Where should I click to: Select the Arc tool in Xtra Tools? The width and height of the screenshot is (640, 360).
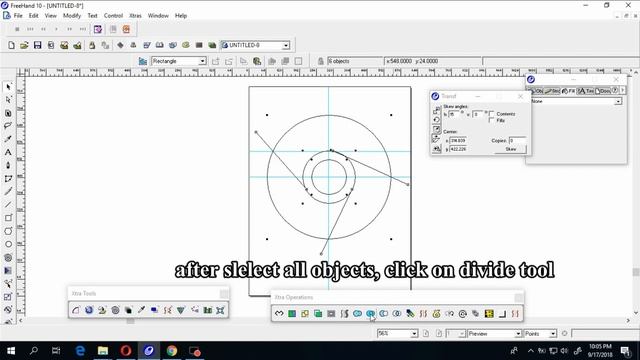pos(76,310)
